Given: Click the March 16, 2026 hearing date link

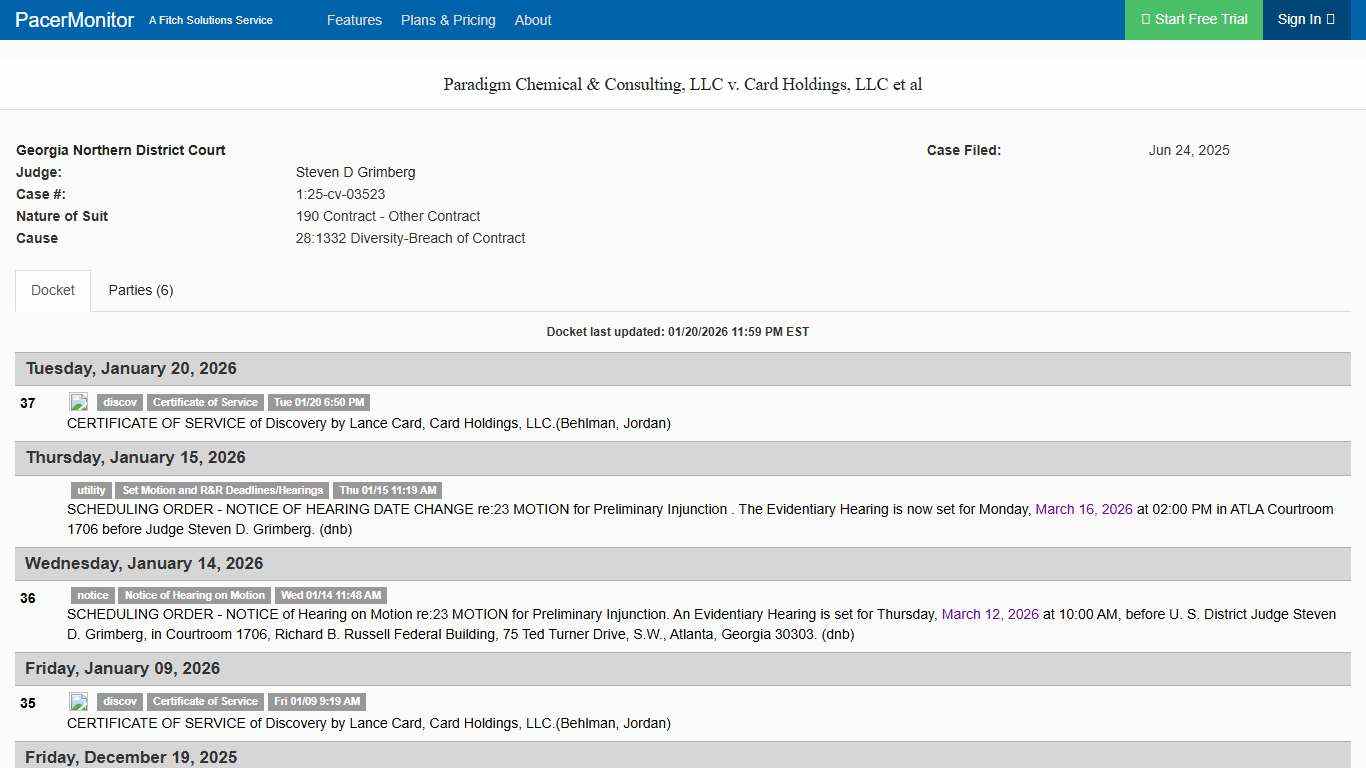Looking at the screenshot, I should (1083, 509).
